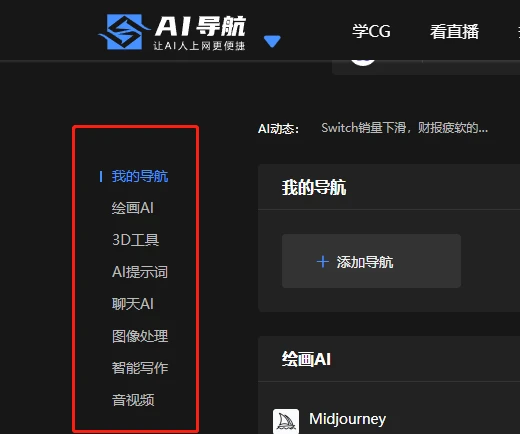Click the Midjourney sailboat icon
The image size is (520, 434).
[286, 421]
